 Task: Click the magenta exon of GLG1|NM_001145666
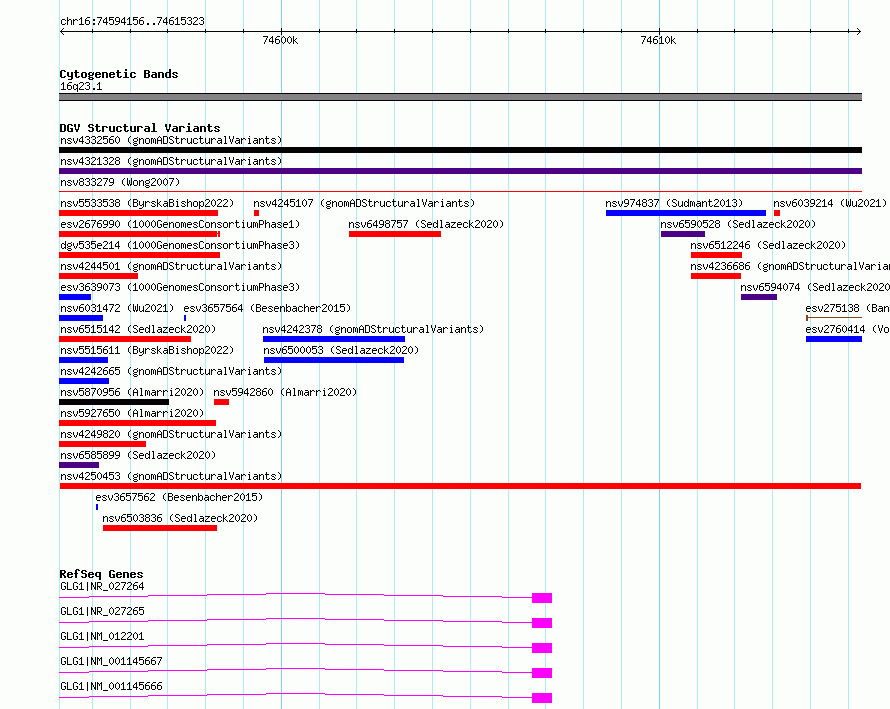coord(542,698)
